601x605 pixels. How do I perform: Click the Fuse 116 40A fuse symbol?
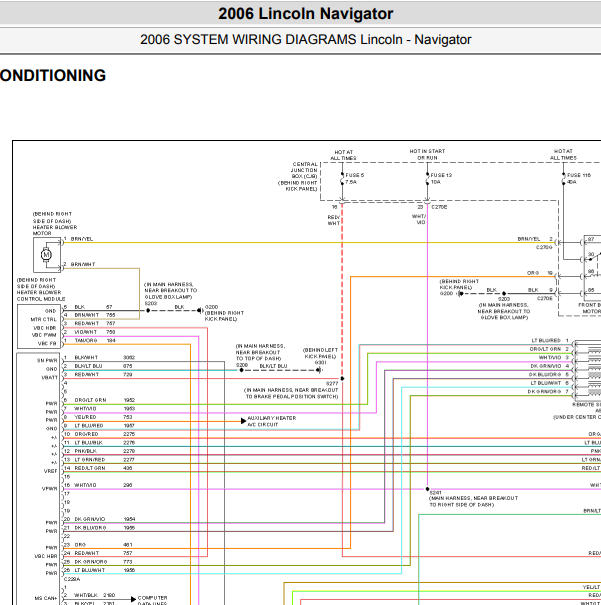[564, 178]
